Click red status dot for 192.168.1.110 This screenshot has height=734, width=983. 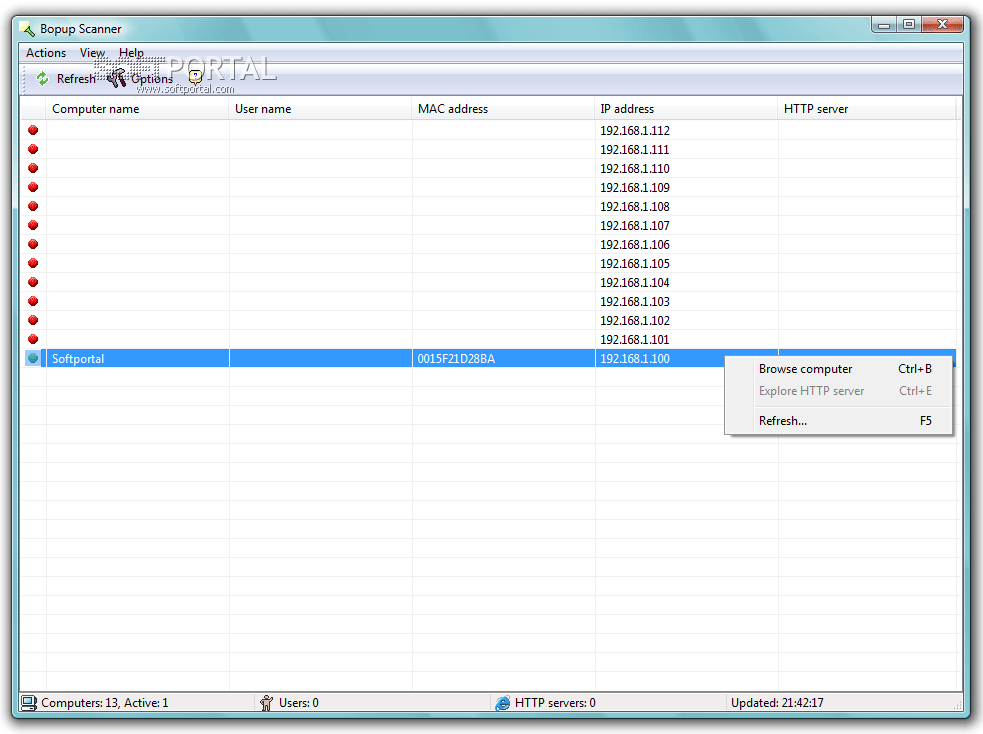33,168
